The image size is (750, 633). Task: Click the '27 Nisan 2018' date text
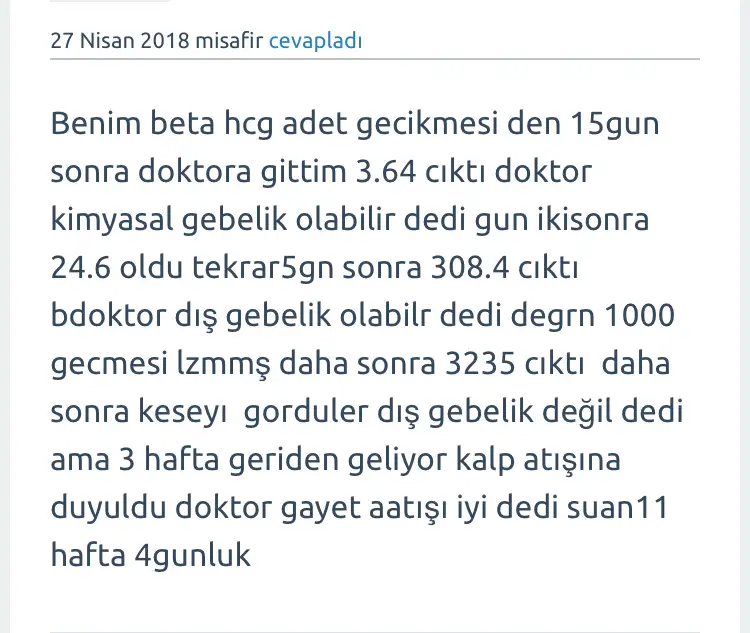pos(120,40)
